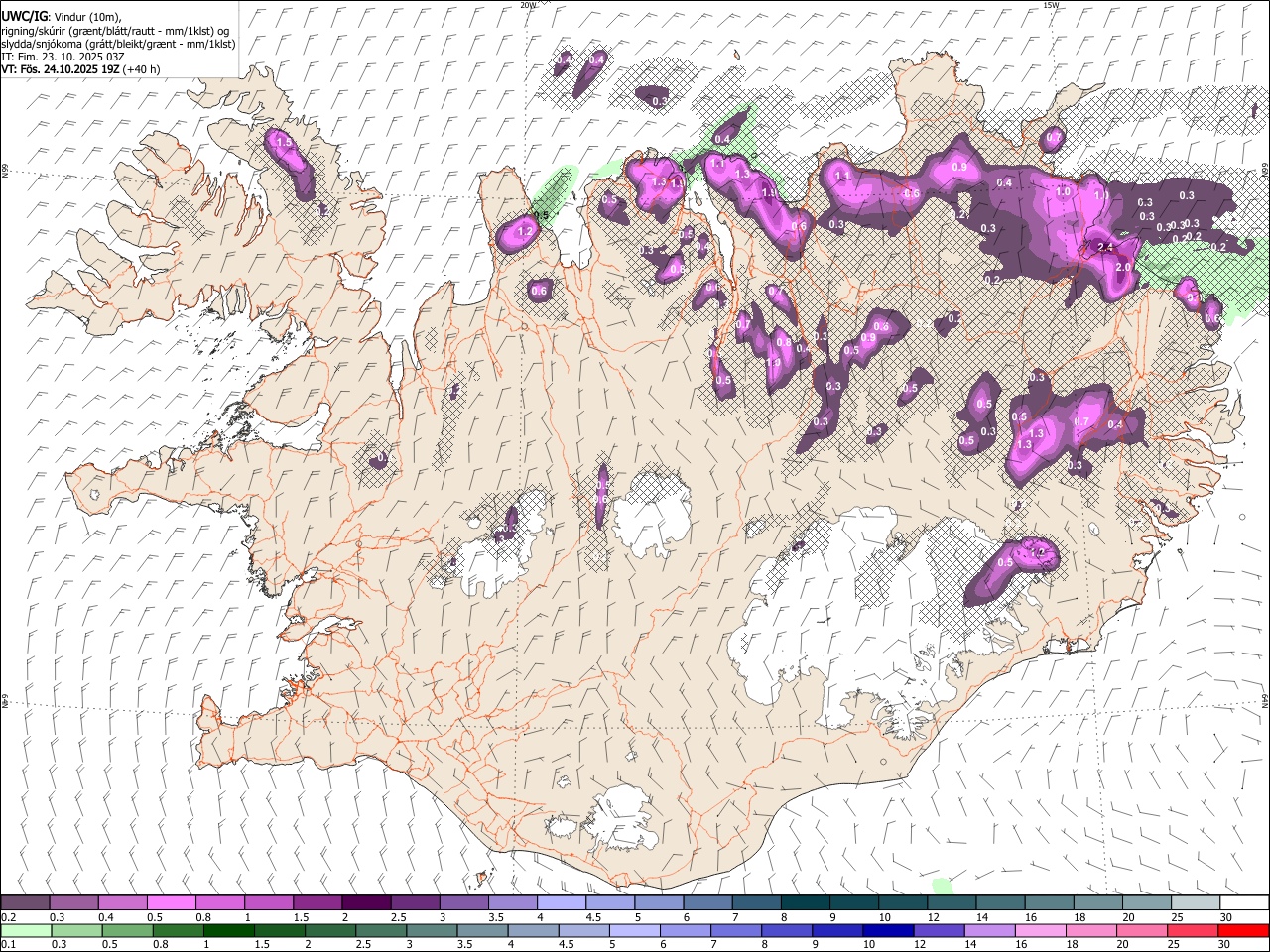Pick upper legend swatch between 8 and 9

tap(806, 902)
